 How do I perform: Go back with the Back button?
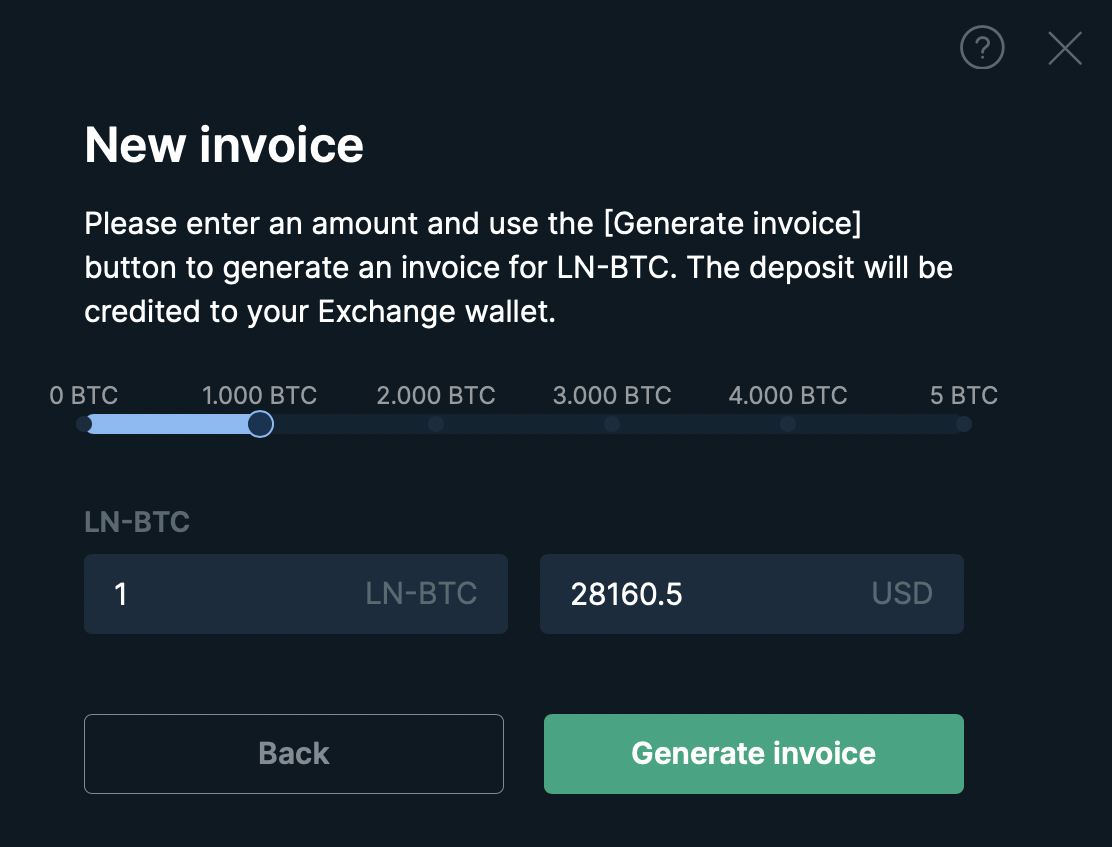tap(294, 753)
